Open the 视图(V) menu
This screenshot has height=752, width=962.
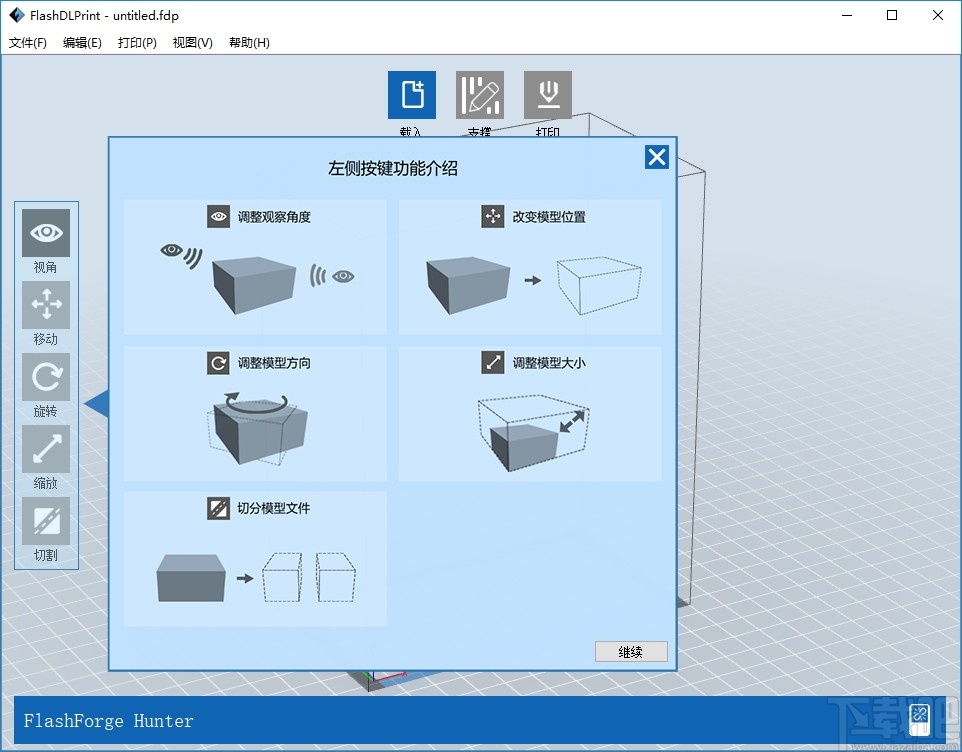tap(192, 42)
